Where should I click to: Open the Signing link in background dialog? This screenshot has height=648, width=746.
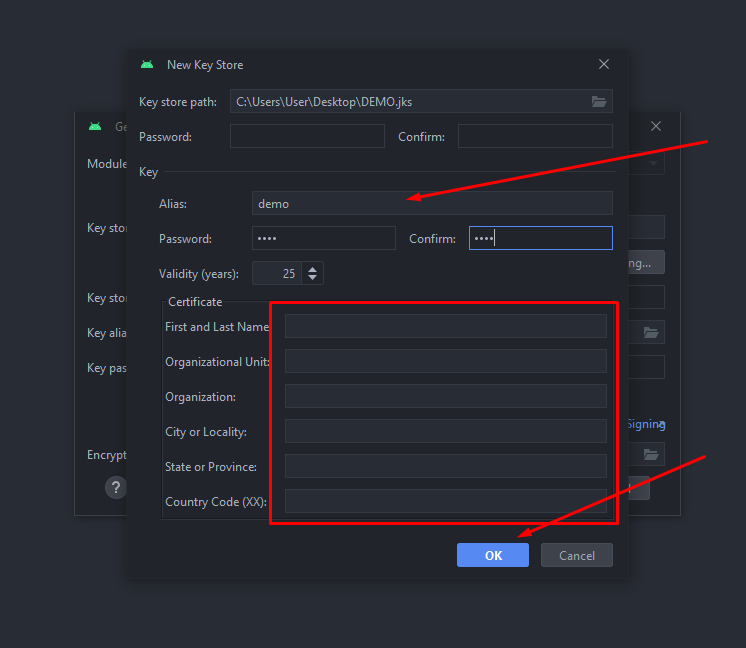[x=646, y=424]
